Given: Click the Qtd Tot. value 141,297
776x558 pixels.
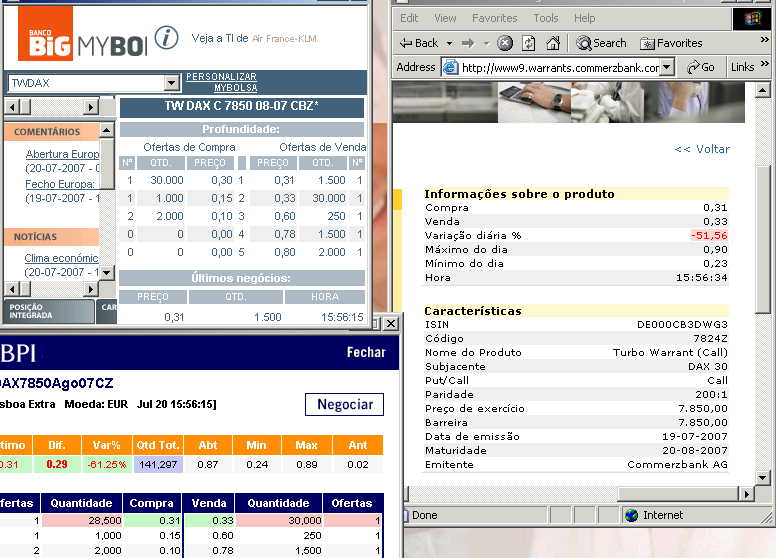Looking at the screenshot, I should pos(158,465).
